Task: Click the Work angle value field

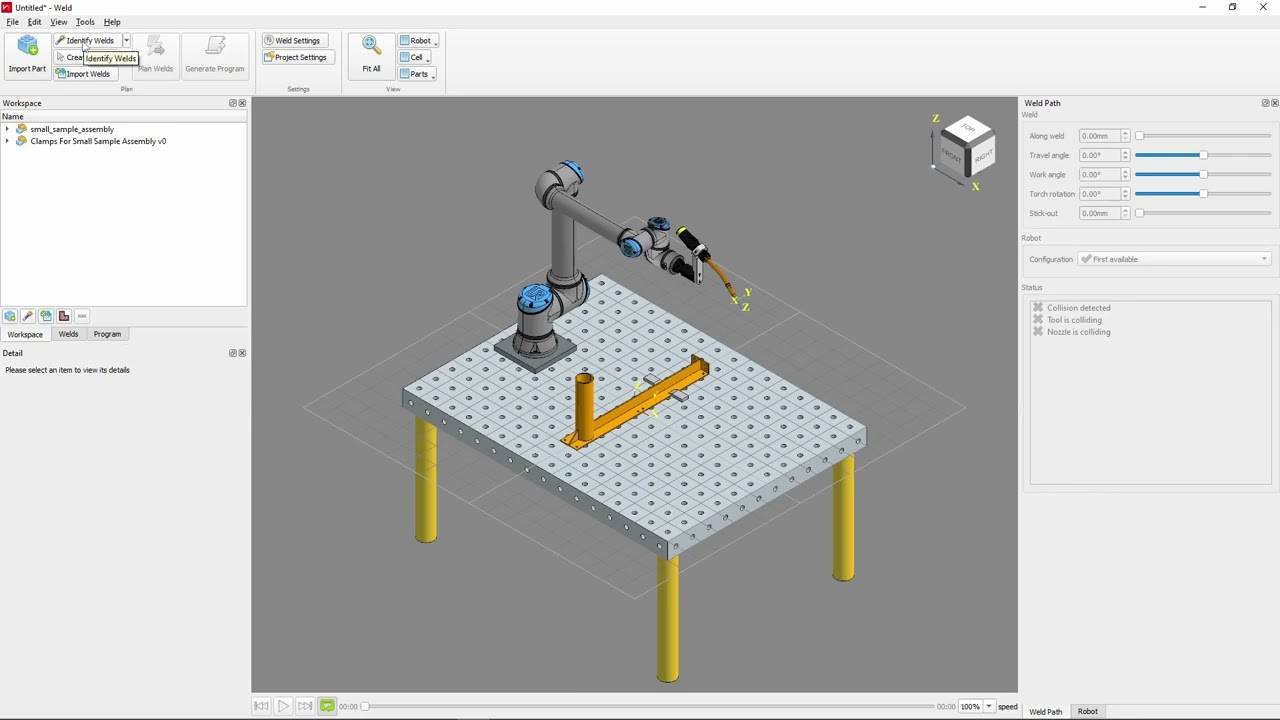Action: click(1099, 175)
